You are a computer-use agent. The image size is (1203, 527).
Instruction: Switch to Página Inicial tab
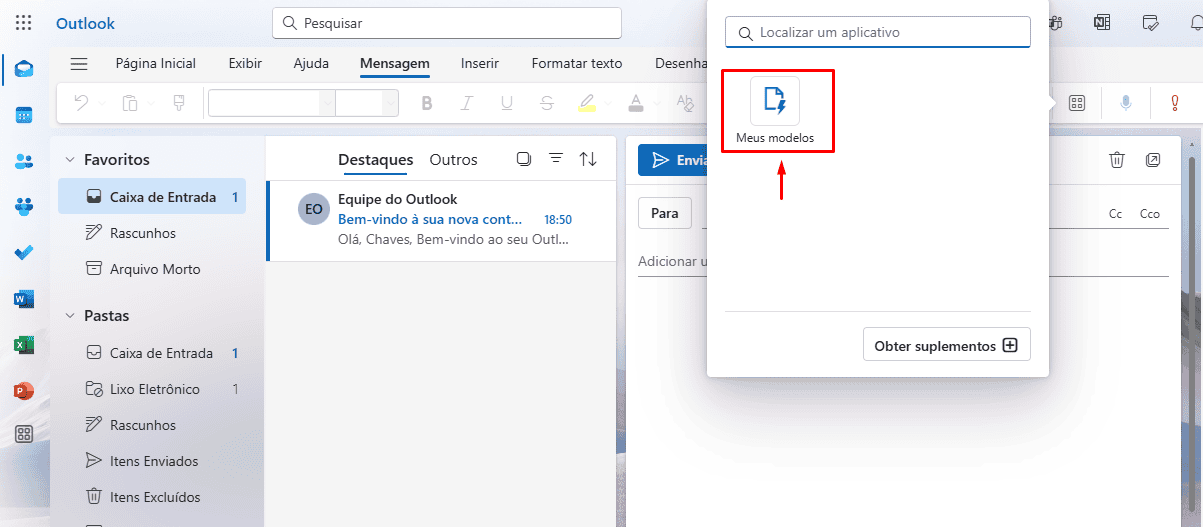pos(156,63)
